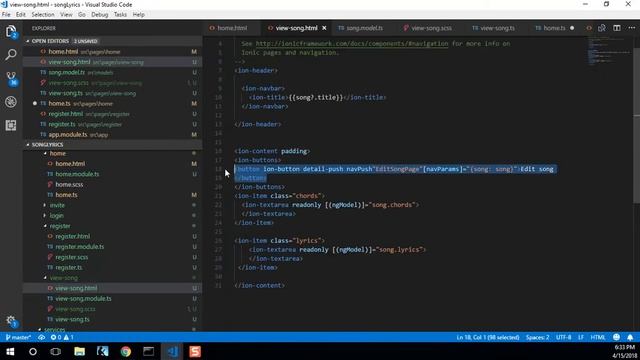Click the Cortana search circle on taskbar

33,351
